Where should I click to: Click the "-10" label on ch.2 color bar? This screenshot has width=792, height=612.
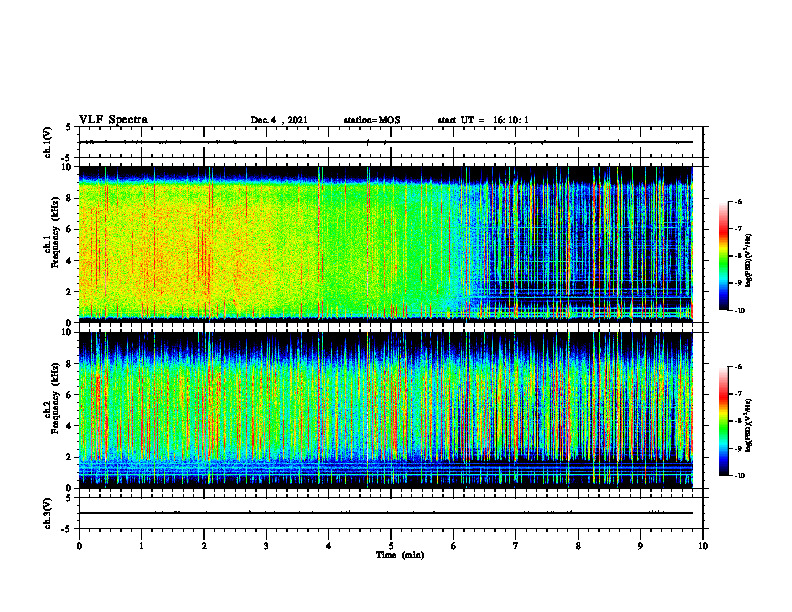click(739, 476)
